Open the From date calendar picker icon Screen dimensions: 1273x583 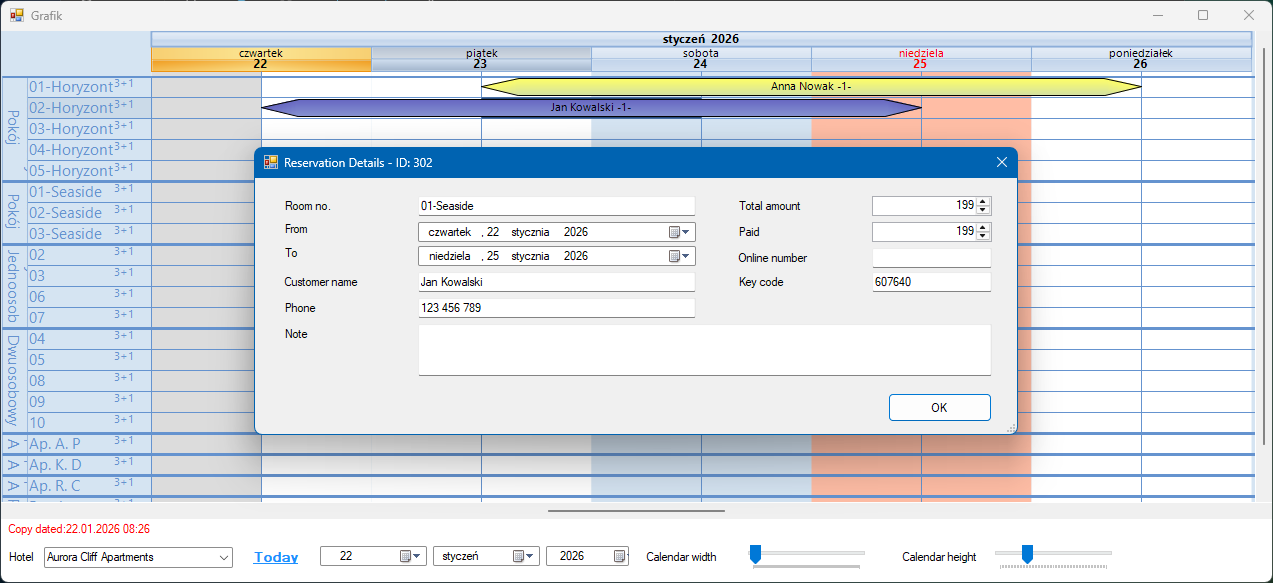(675, 232)
